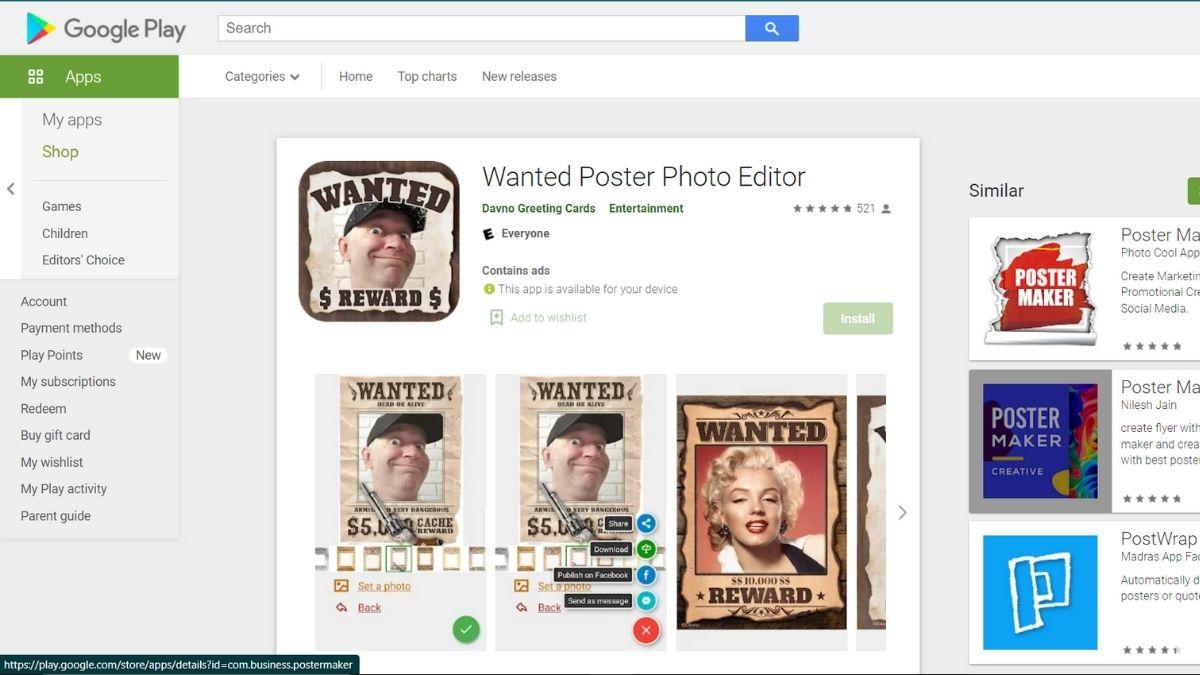Click the Similar heading
1200x675 pixels.
[x=996, y=191]
